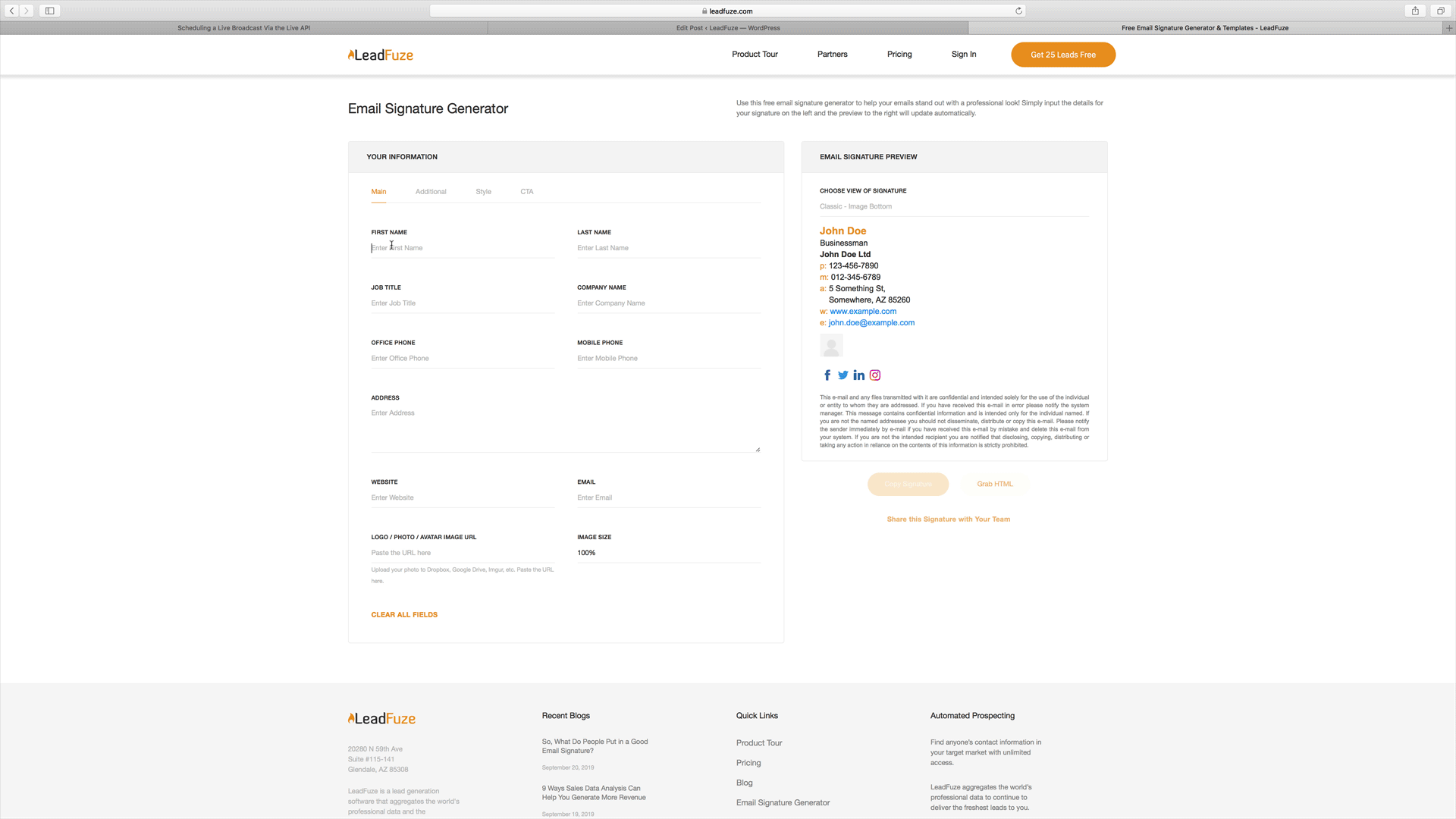Click the Grab HTML button
1456x819 pixels.
tap(994, 485)
